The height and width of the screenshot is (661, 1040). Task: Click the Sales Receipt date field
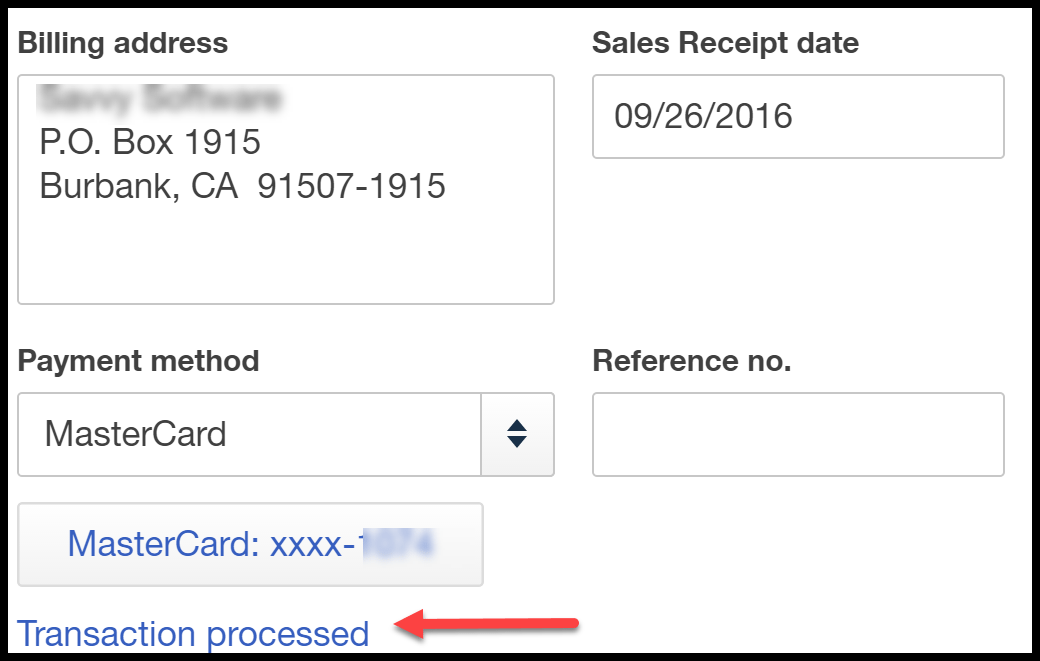coord(797,116)
